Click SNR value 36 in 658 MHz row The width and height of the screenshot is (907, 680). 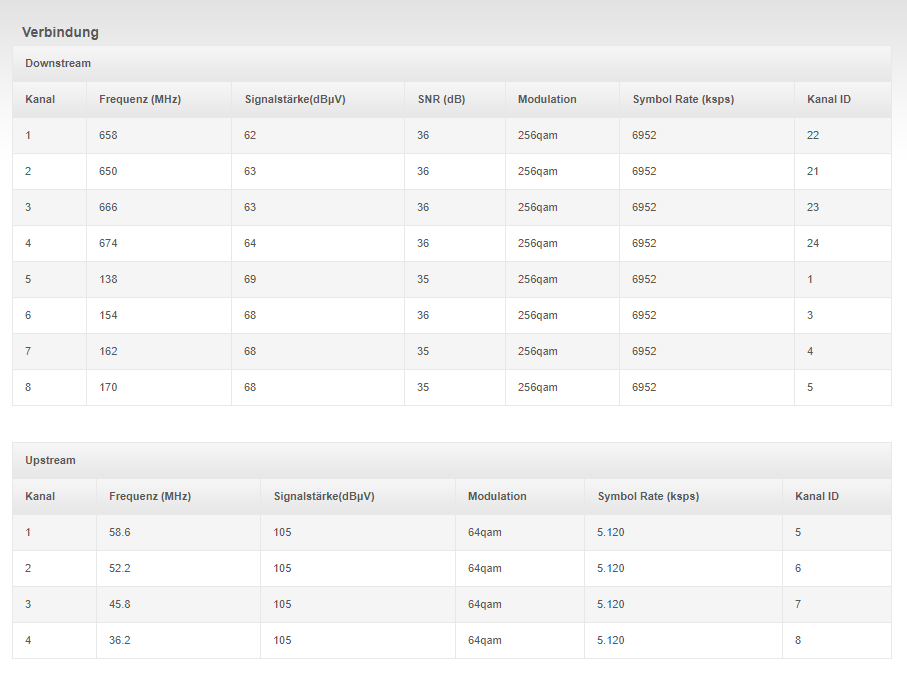(x=423, y=135)
